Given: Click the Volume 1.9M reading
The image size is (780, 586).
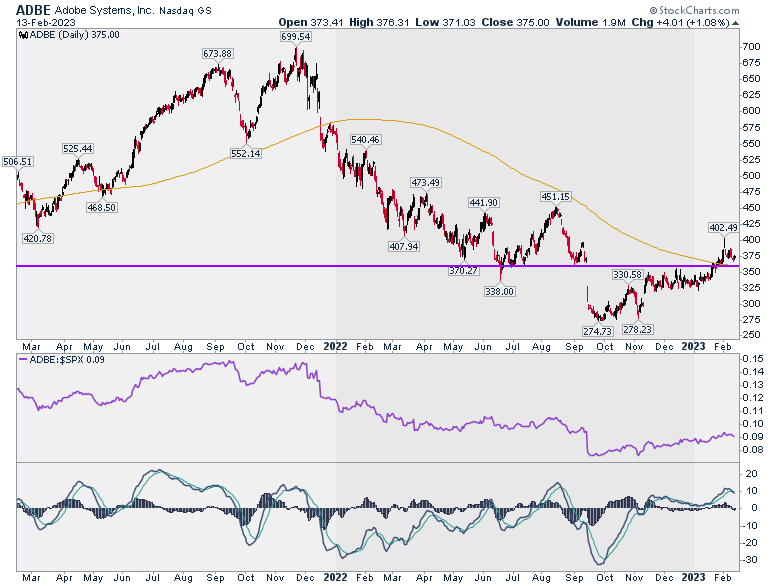Looking at the screenshot, I should (590, 23).
